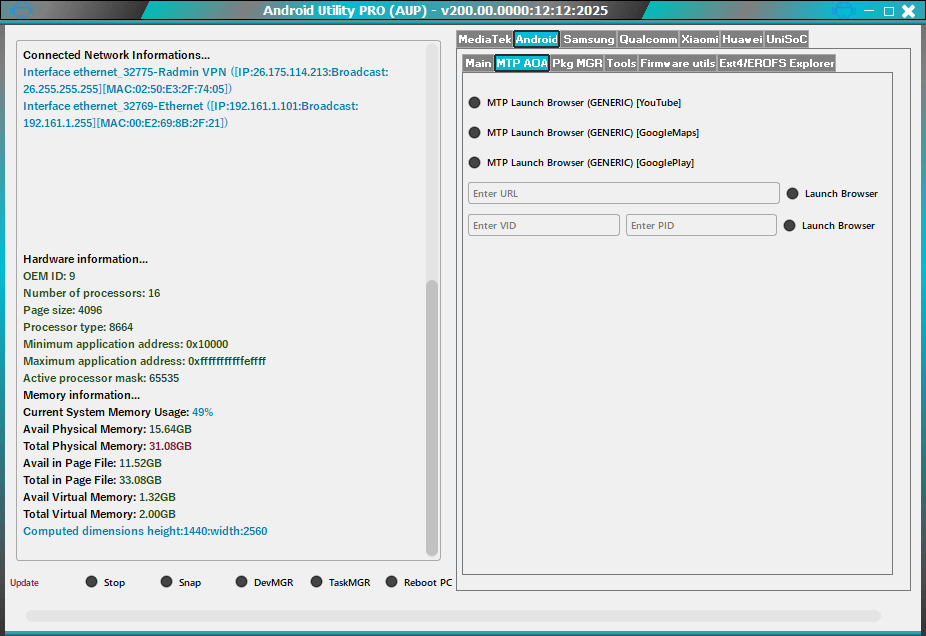926x636 pixels.
Task: Focus the Enter VID input box
Action: pyautogui.click(x=543, y=226)
